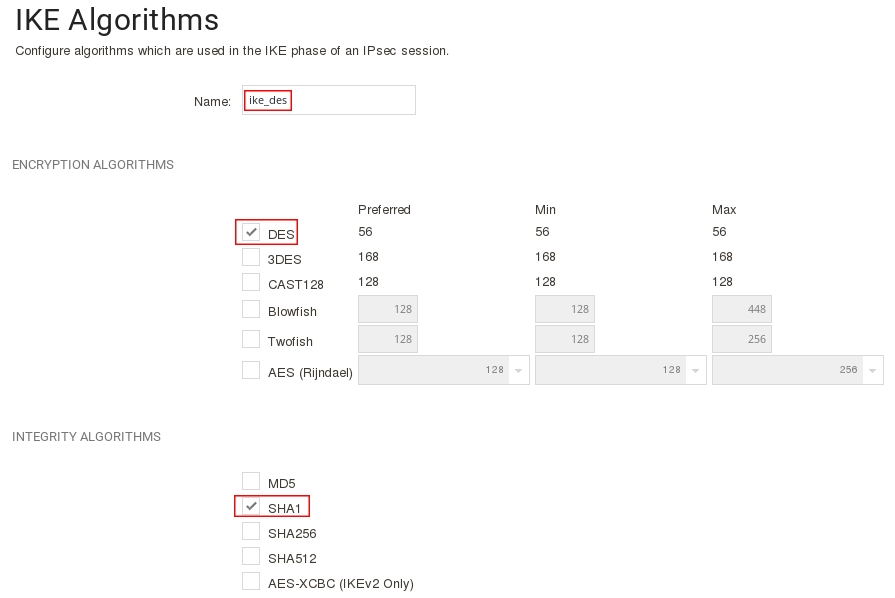Enable the MD5 integrity checkbox
The width and height of the screenshot is (895, 598).
[x=251, y=481]
